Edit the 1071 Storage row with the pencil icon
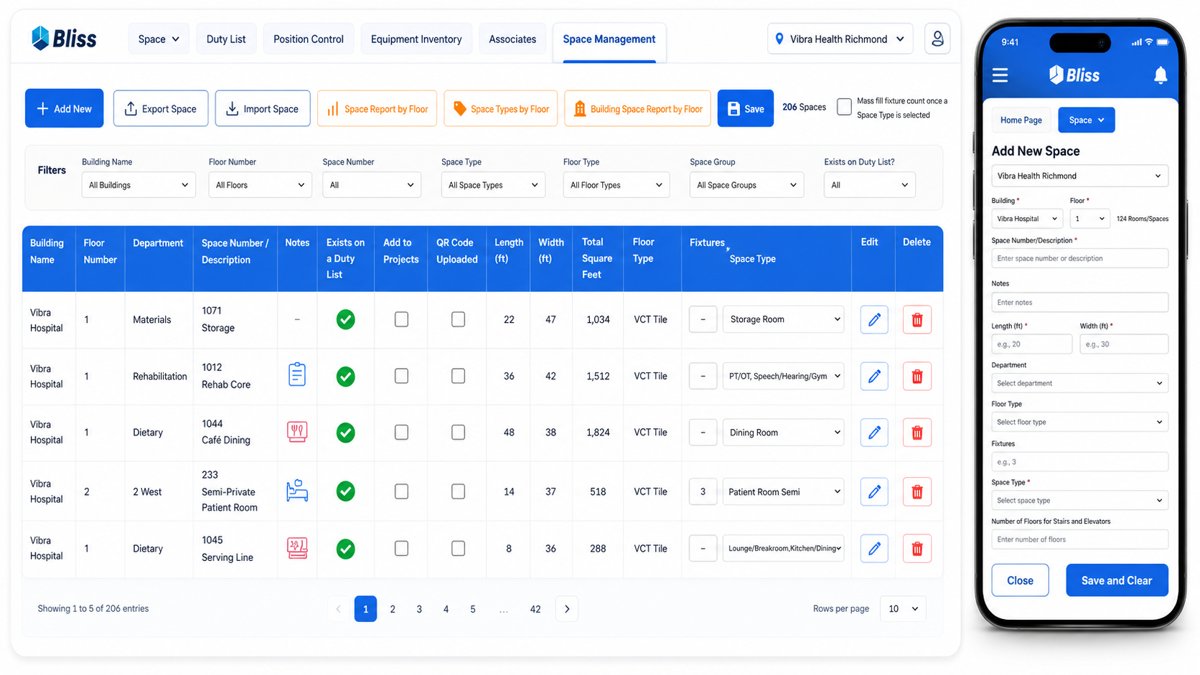The image size is (1200, 675). [x=874, y=320]
